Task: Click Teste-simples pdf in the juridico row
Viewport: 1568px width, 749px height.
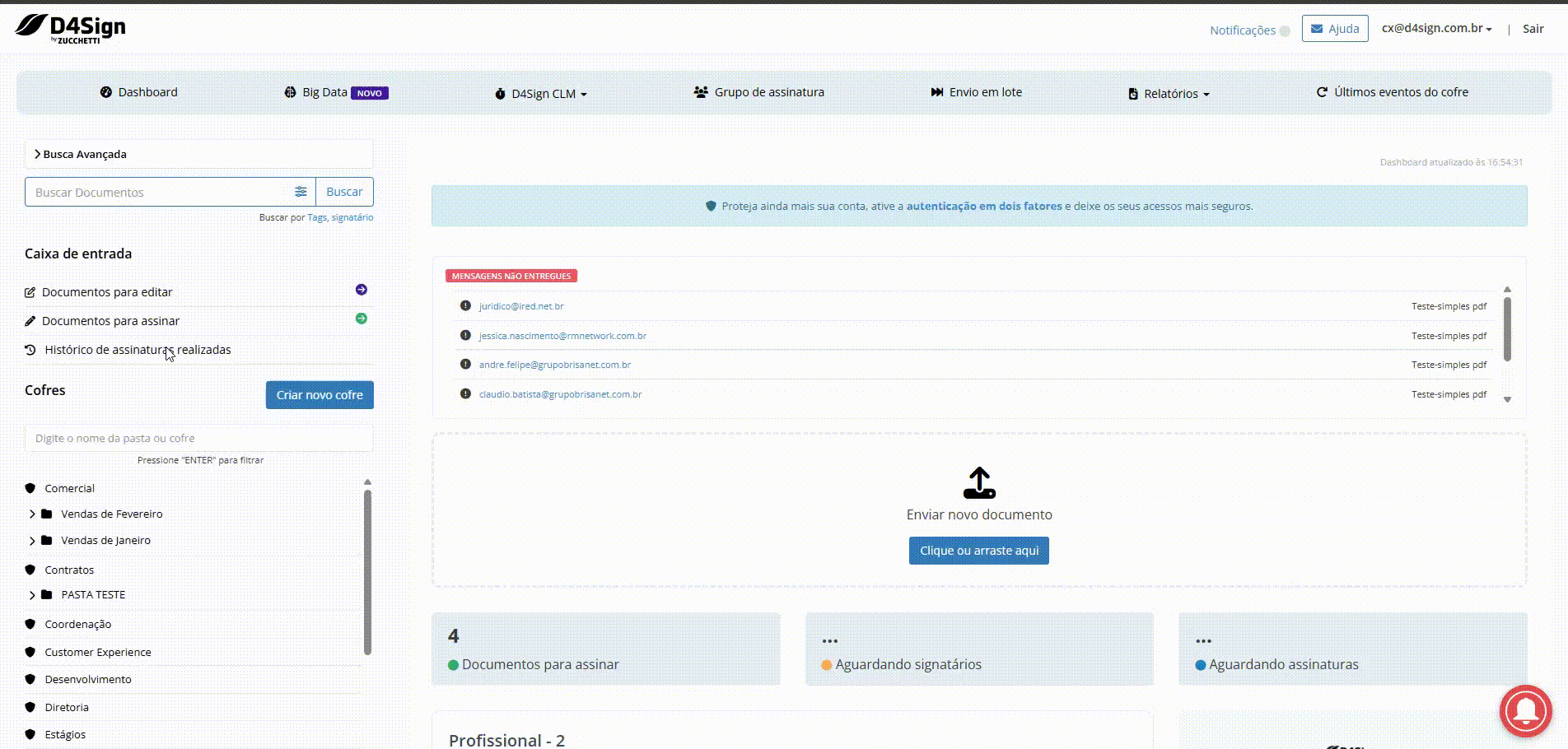Action: coord(1449,306)
